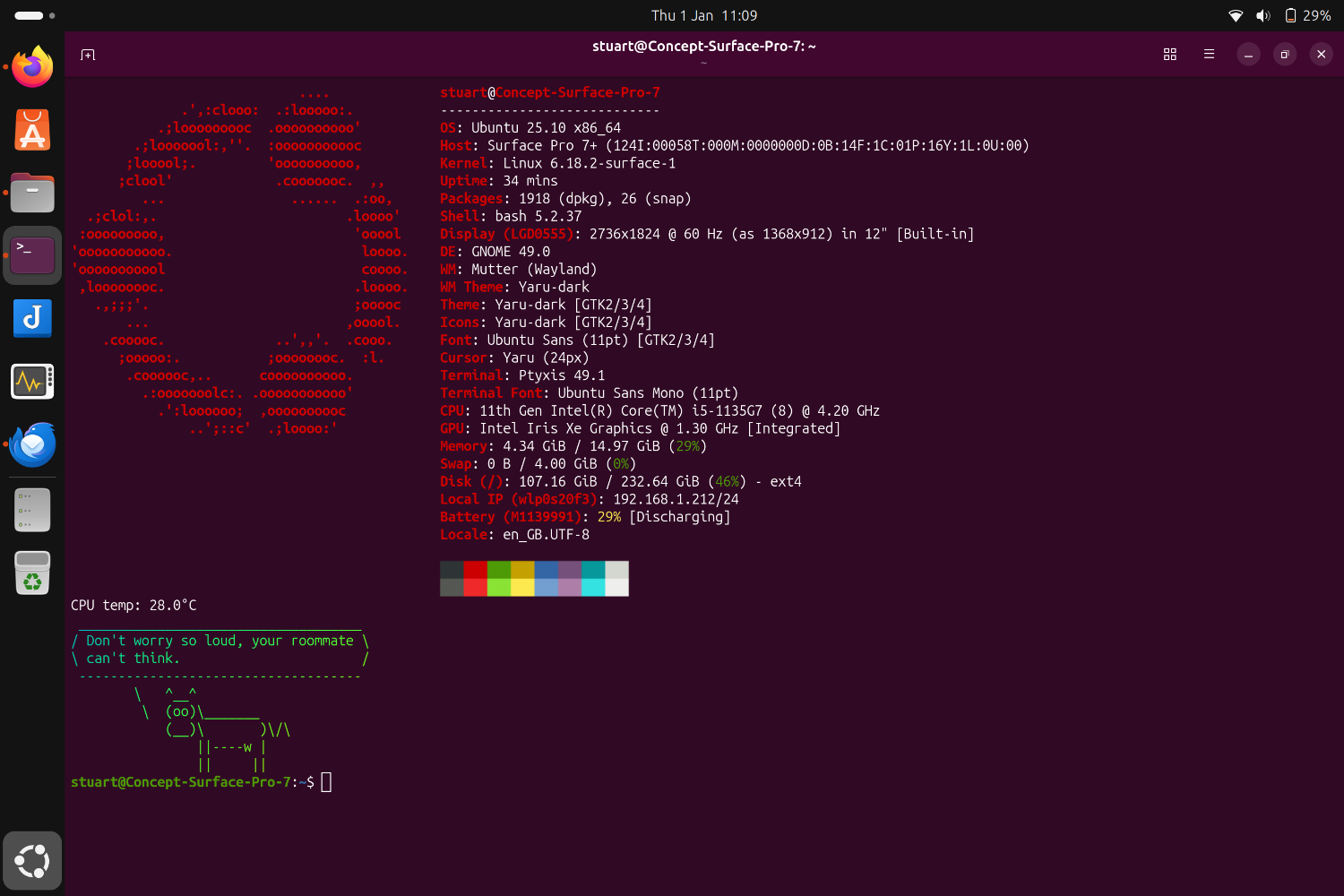Screen dimensions: 1344x896
Task: Click the Show Apps grid in the dock
Action: 32,861
